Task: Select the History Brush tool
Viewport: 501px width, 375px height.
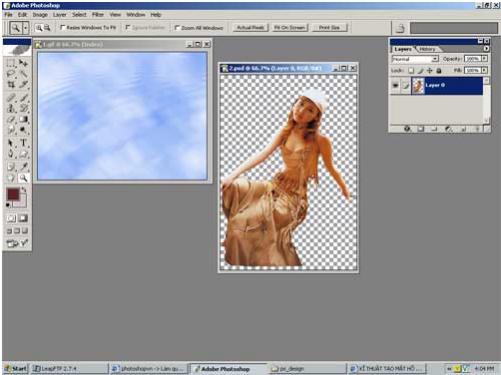Action: pyautogui.click(x=23, y=108)
